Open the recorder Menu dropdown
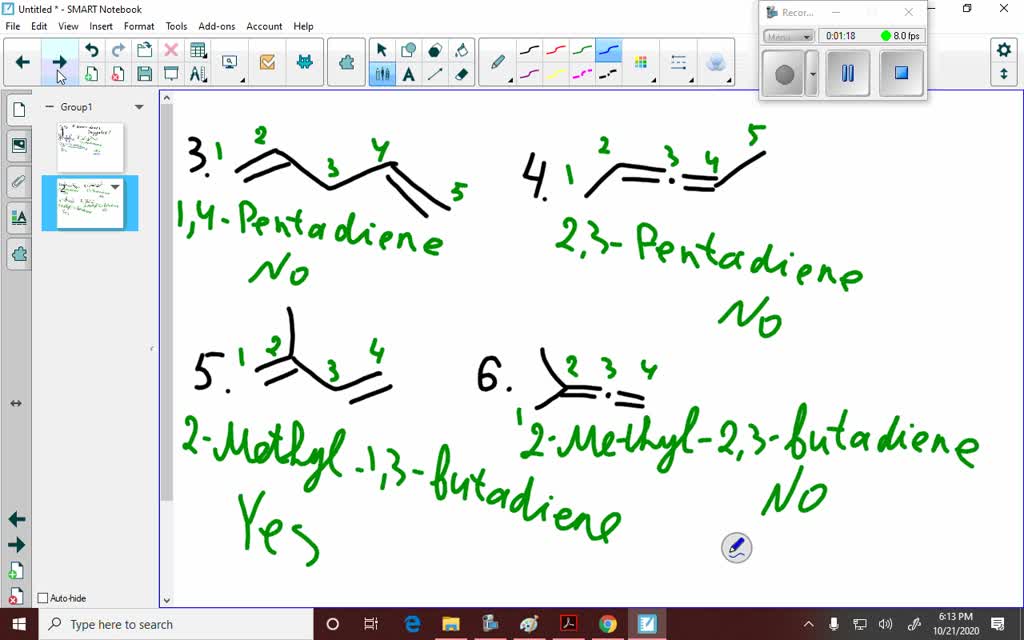The image size is (1024, 640). pos(789,35)
